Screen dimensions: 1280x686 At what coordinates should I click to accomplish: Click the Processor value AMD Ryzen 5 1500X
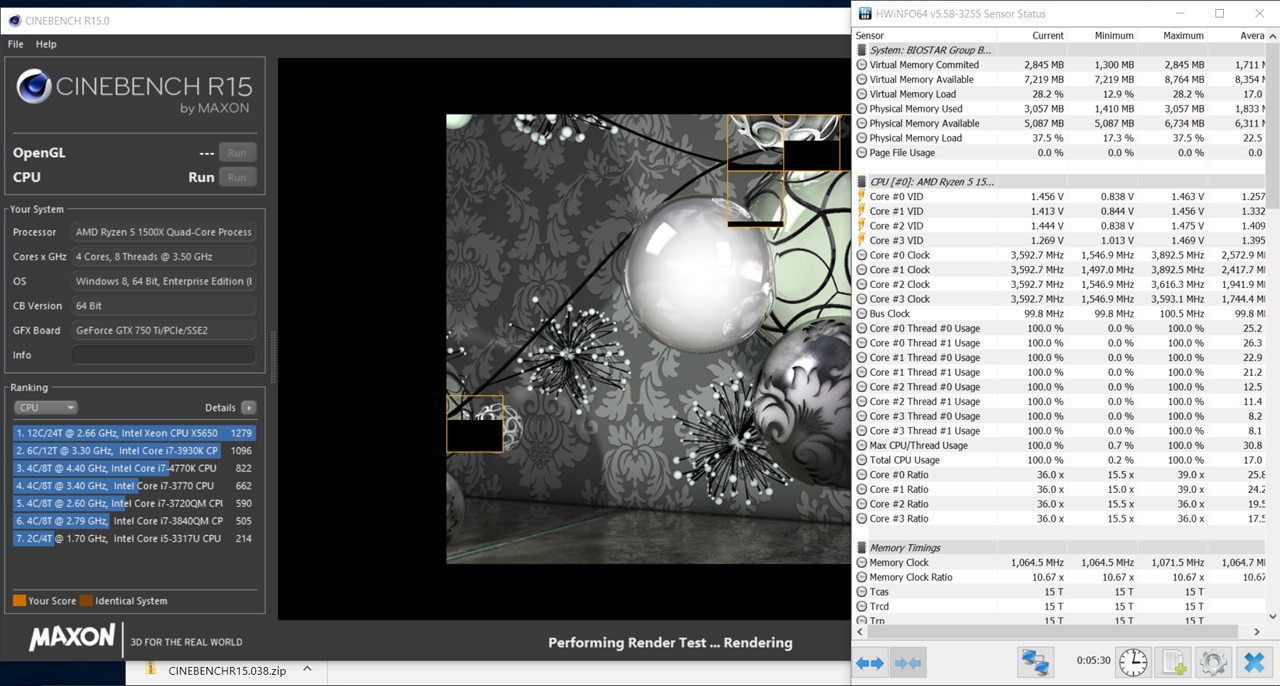164,232
